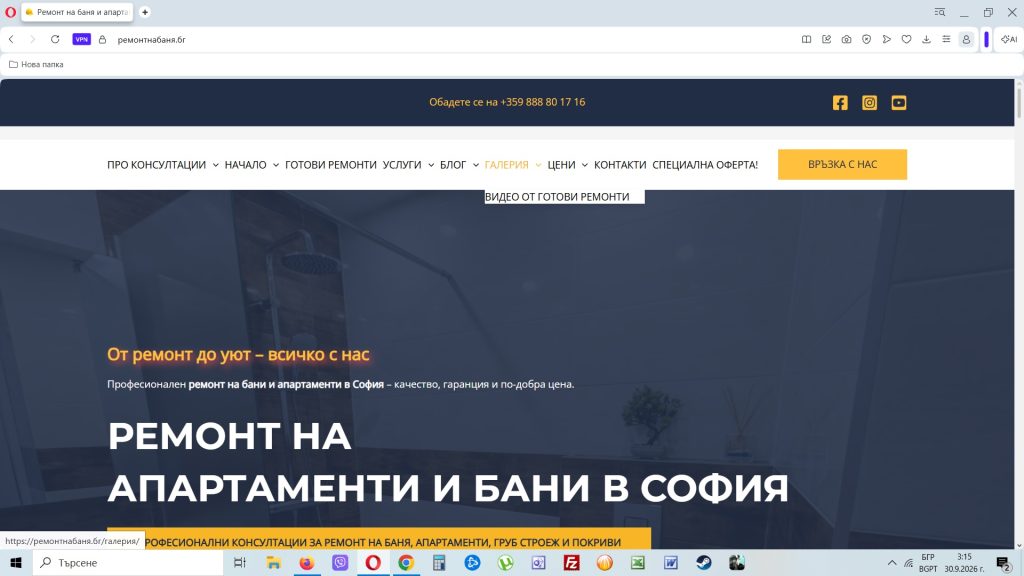Open Google Chrome from the taskbar
The image size is (1024, 576).
click(406, 562)
